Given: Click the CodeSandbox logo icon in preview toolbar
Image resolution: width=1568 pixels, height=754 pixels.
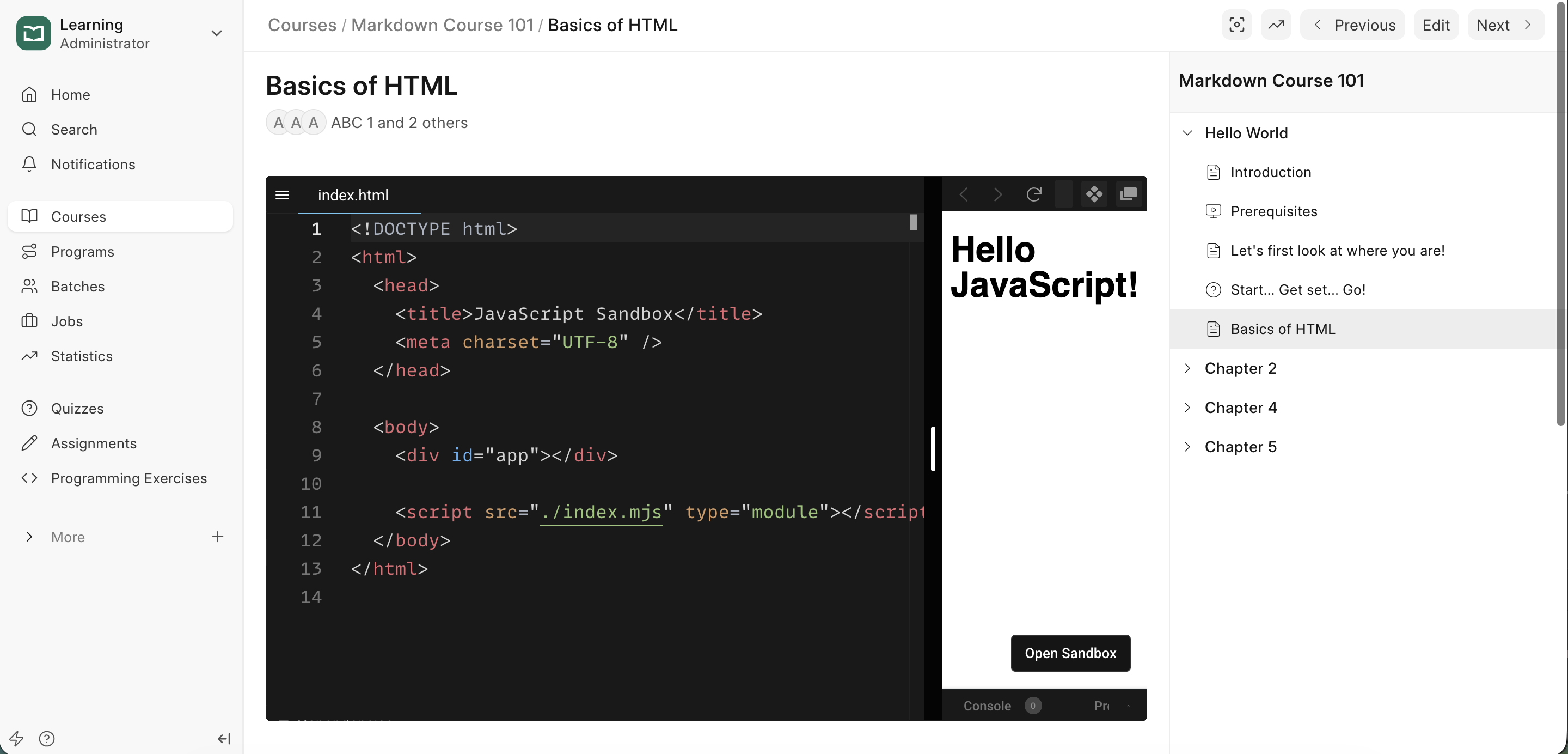Looking at the screenshot, I should tap(1094, 194).
